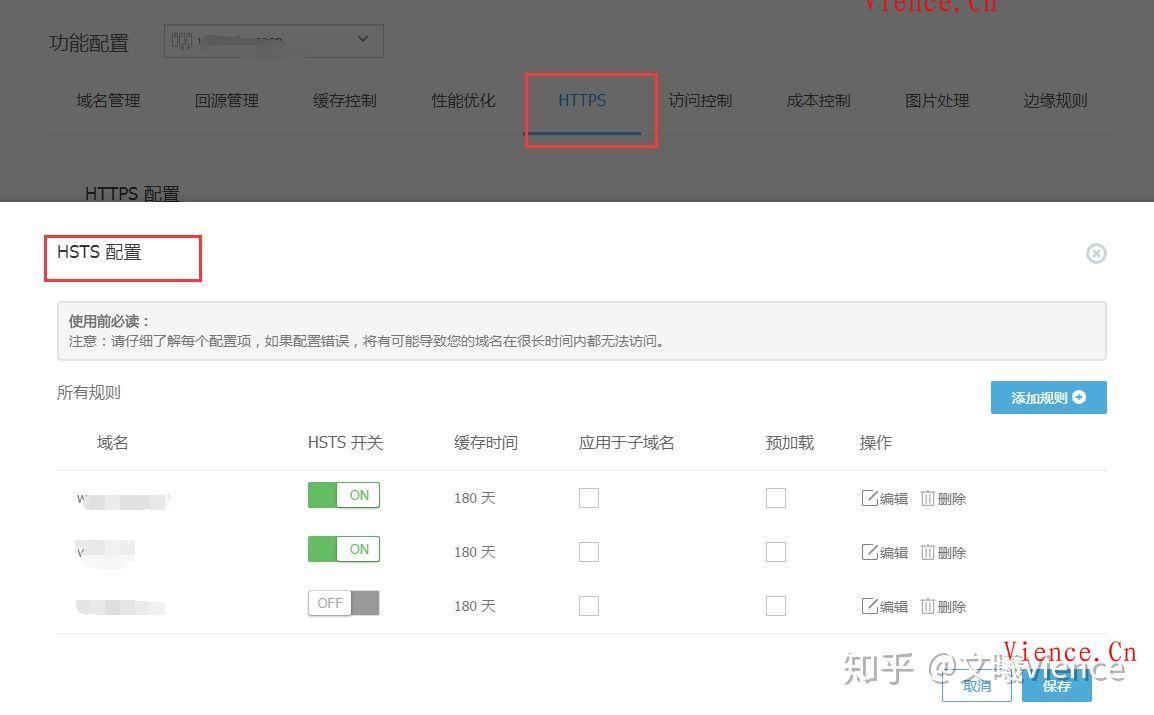
Task: Click the 添加规则 button
Action: 1048,397
